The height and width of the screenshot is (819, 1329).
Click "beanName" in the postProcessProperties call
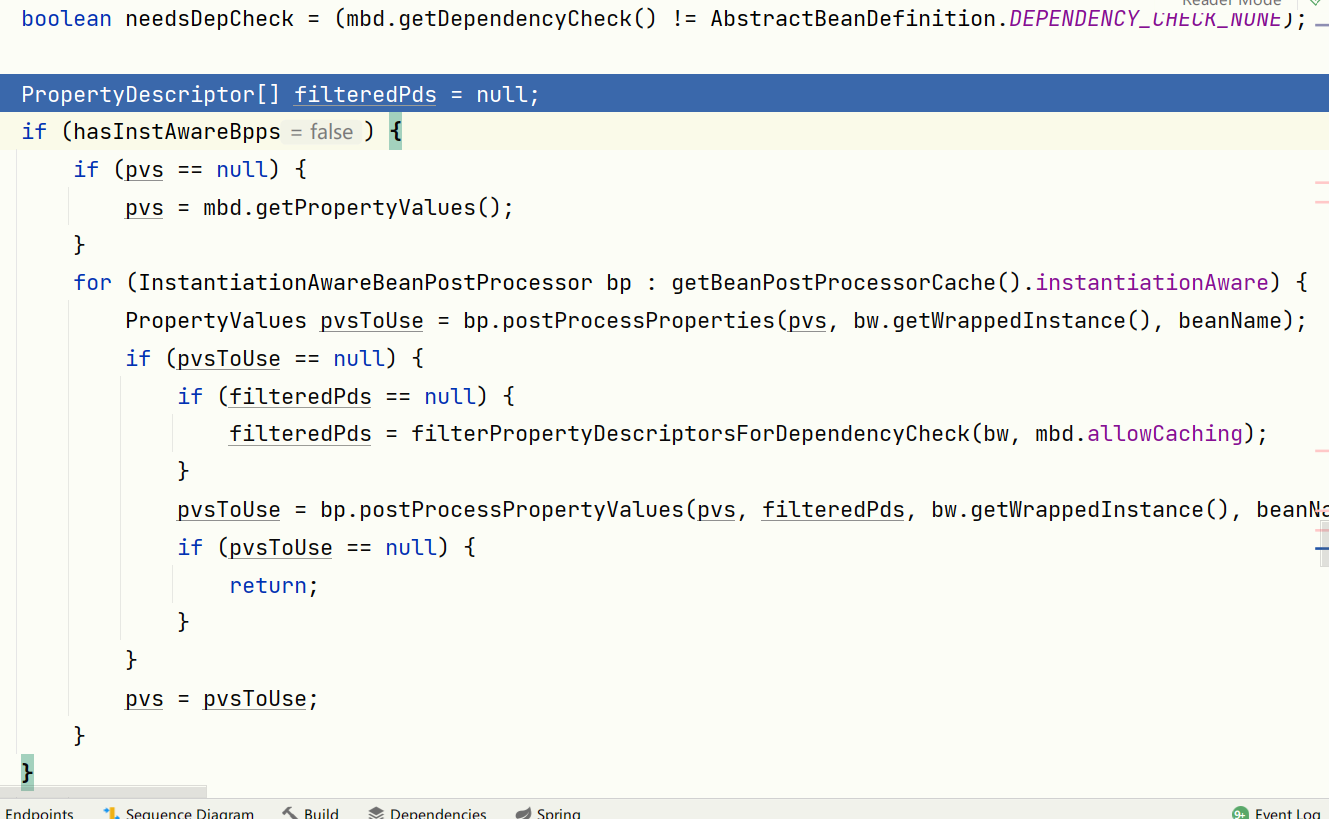[1230, 321]
